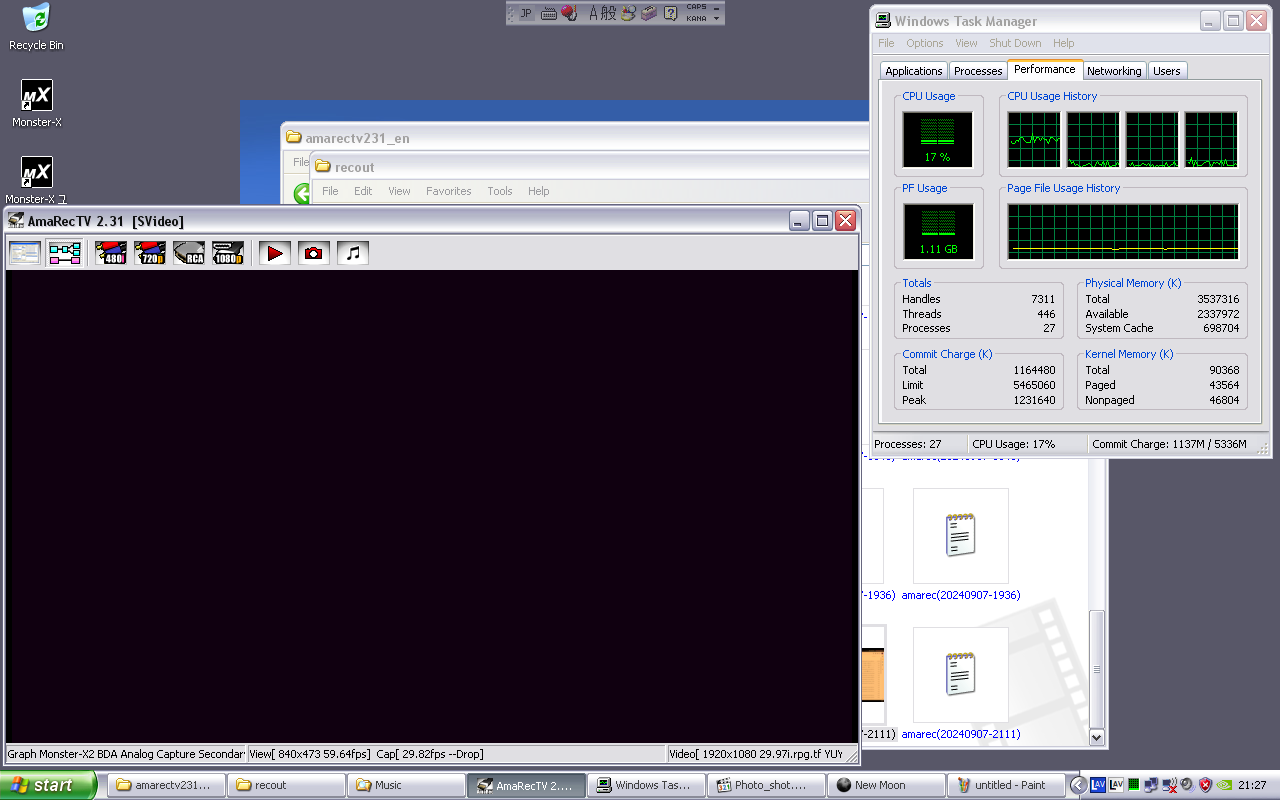Click the music note audio icon
The width and height of the screenshot is (1280, 800).
point(353,253)
